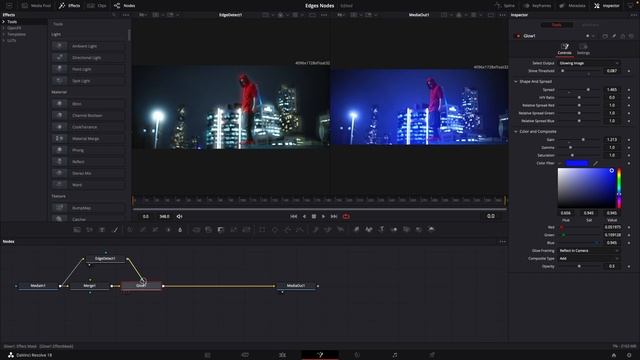This screenshot has height=360, width=640.
Task: Open the Clips panel
Action: [x=97, y=6]
